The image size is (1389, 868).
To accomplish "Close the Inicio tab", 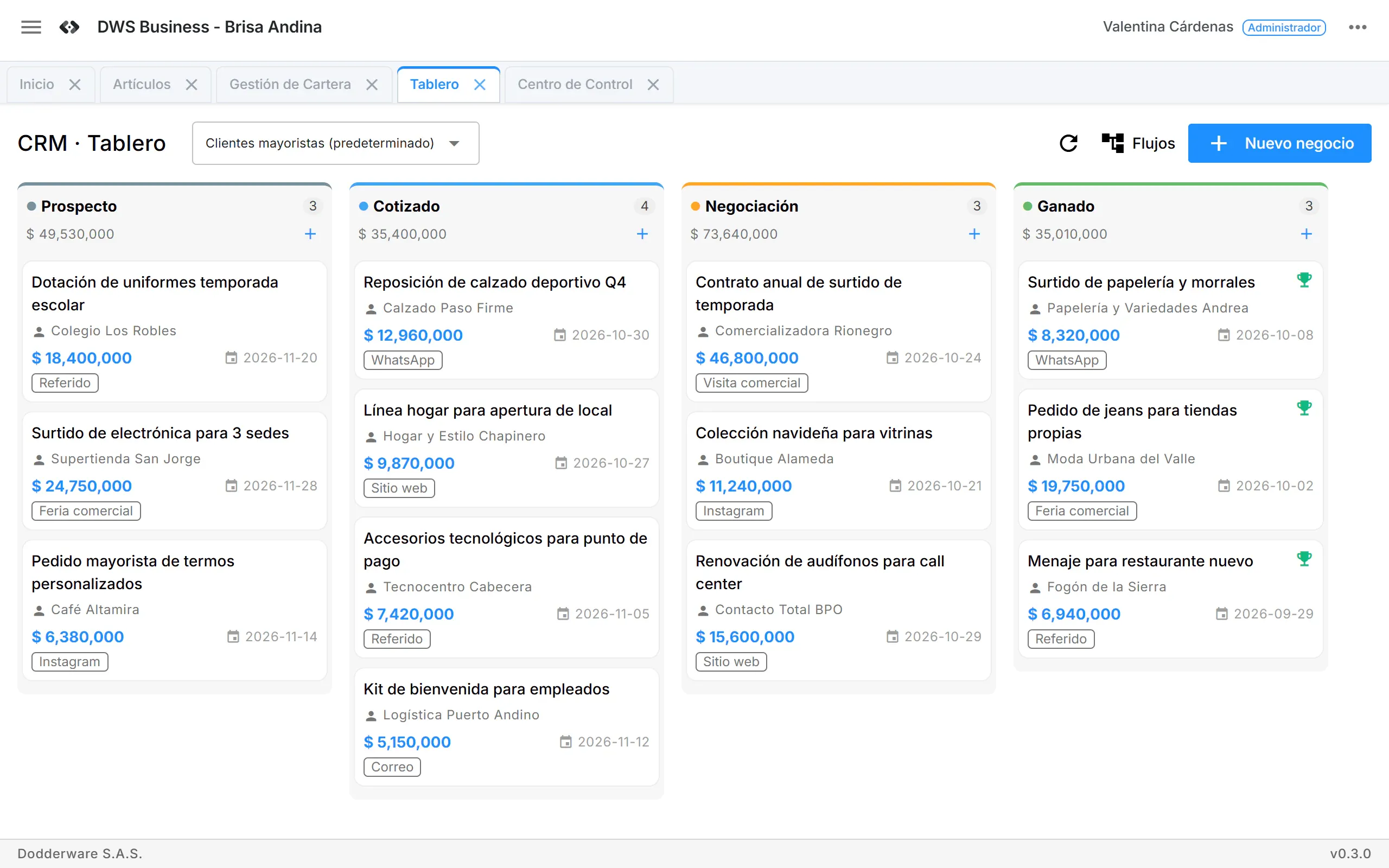I will (75, 85).
